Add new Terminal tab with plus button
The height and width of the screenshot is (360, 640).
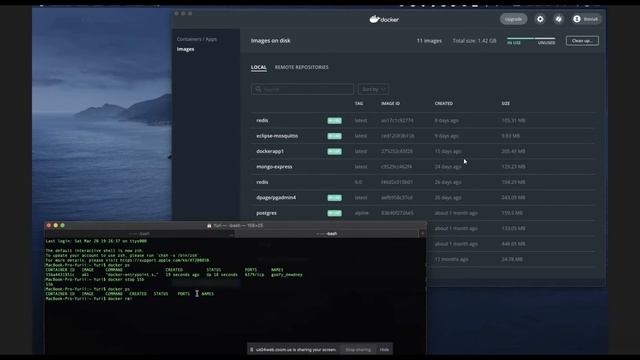click(422, 234)
